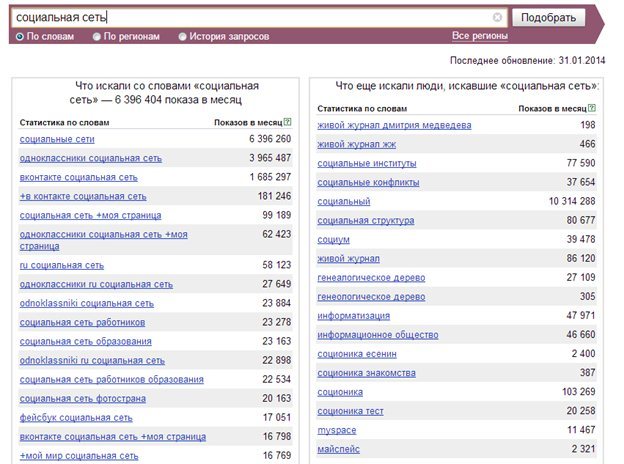Open 'социальная сеть фотострана' keyword link
Screen dimensions: 624x464
(x=83, y=399)
